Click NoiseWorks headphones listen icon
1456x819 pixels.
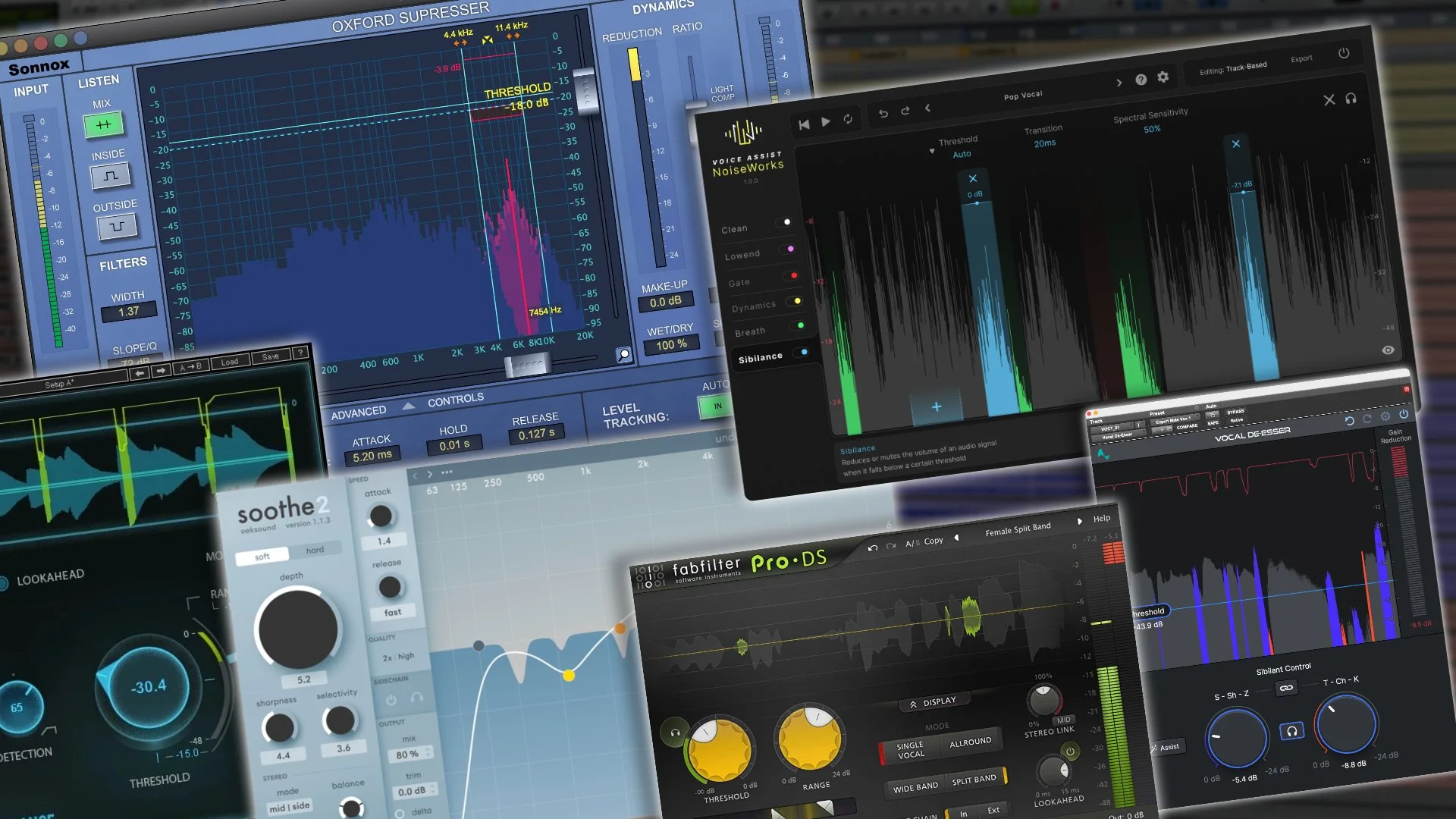click(x=1351, y=99)
